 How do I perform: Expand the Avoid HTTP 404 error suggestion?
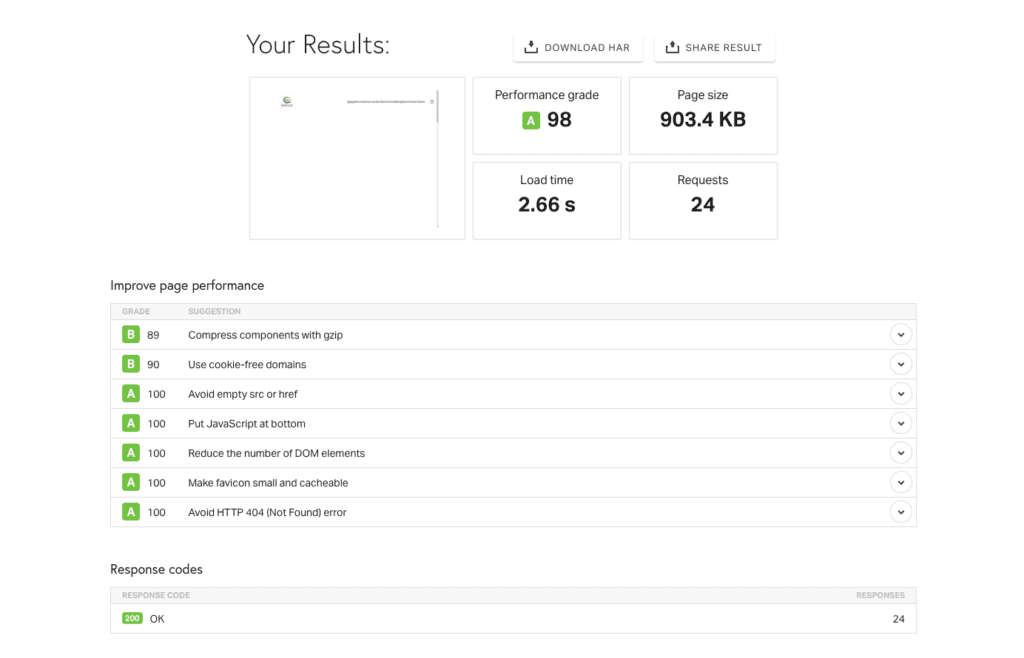900,511
